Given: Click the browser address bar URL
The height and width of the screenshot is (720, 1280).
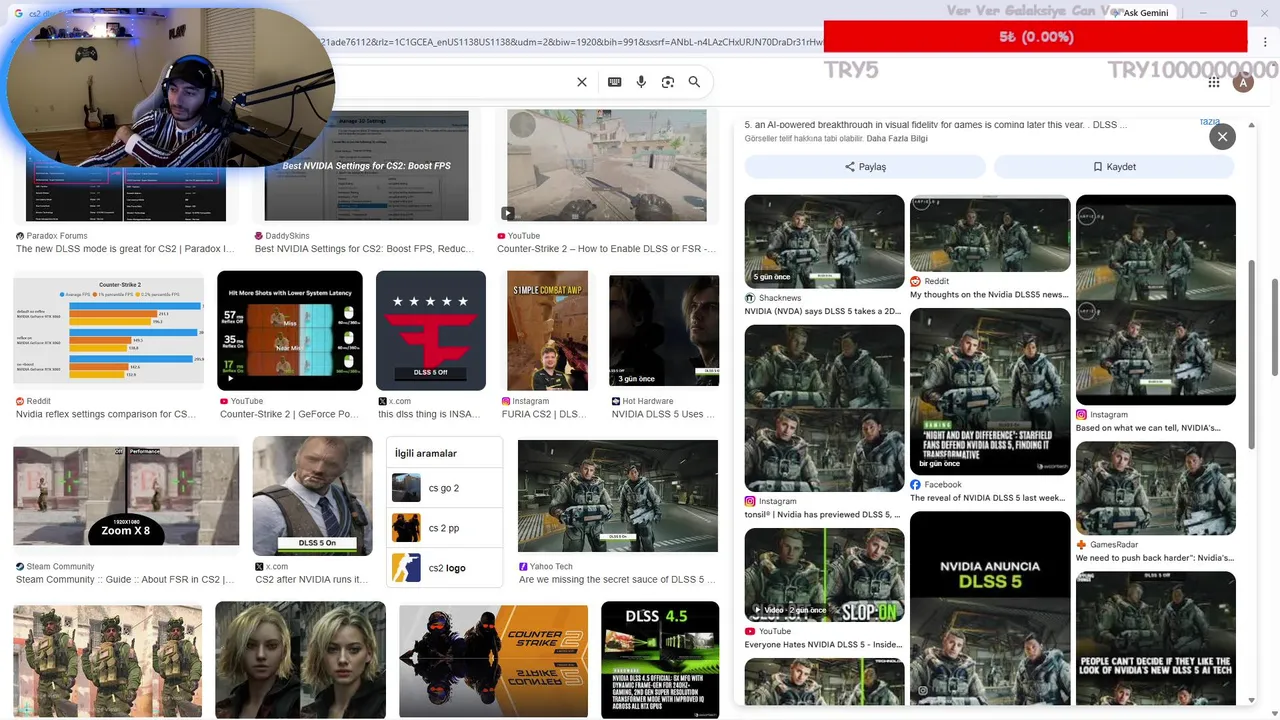Looking at the screenshot, I should click(570, 42).
